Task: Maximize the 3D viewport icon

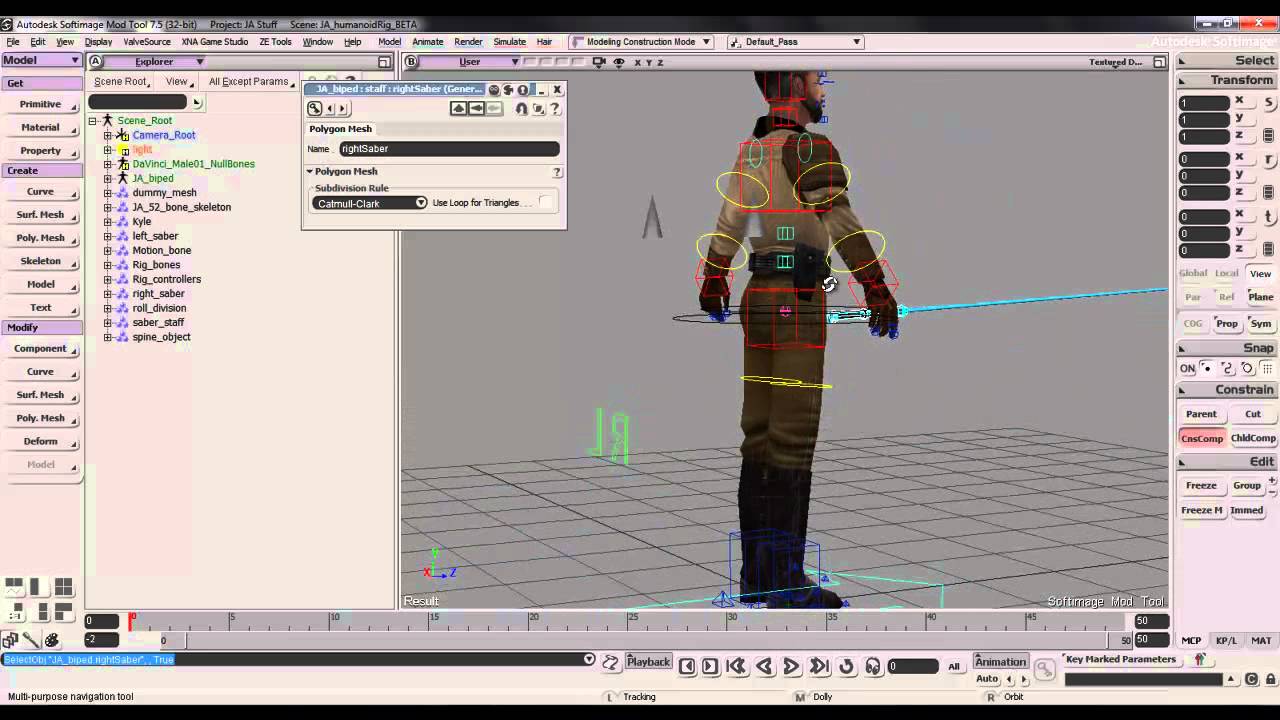Action: tap(1160, 62)
